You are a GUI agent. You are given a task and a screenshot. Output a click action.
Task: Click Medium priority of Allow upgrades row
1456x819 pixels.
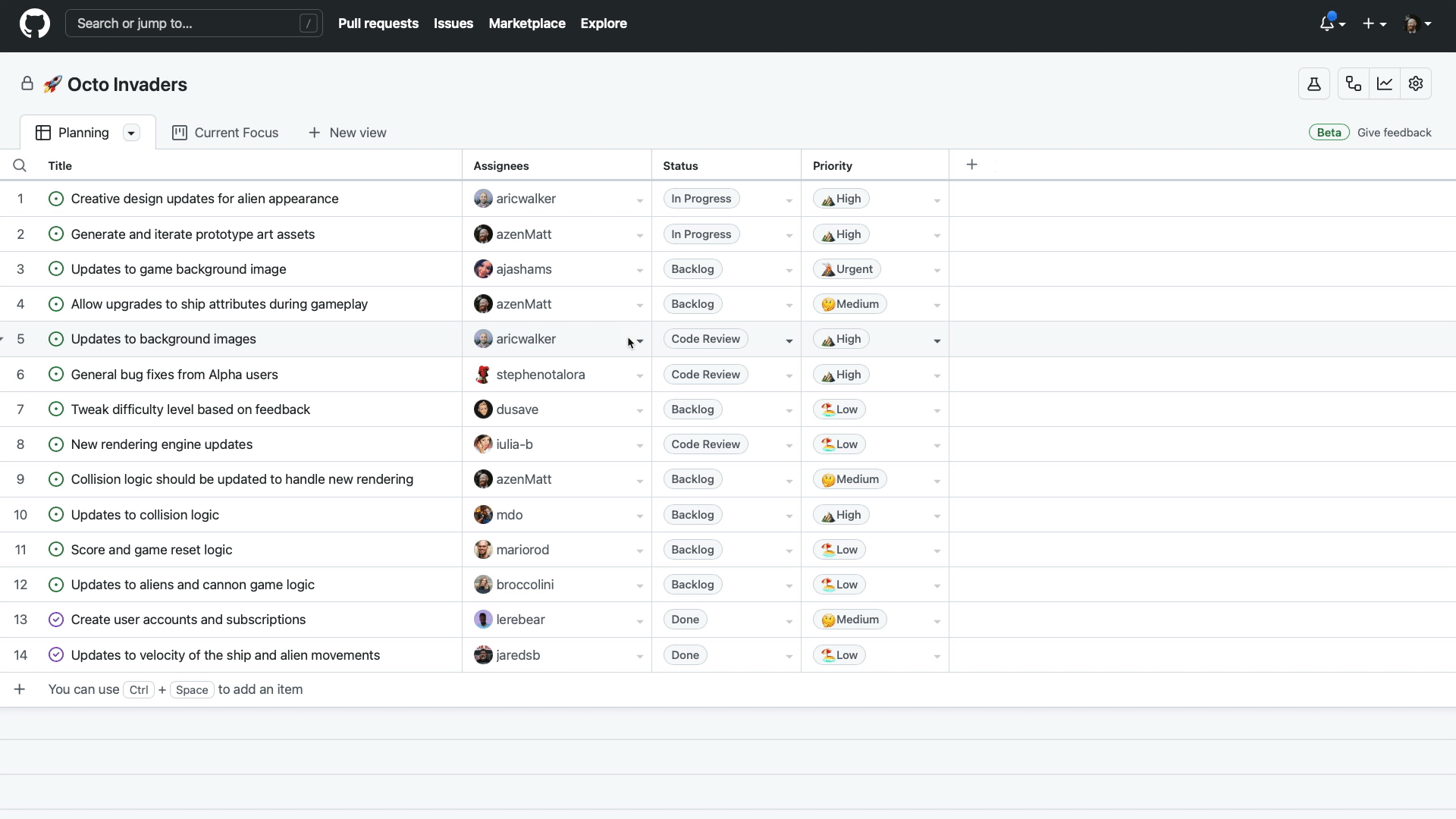850,304
